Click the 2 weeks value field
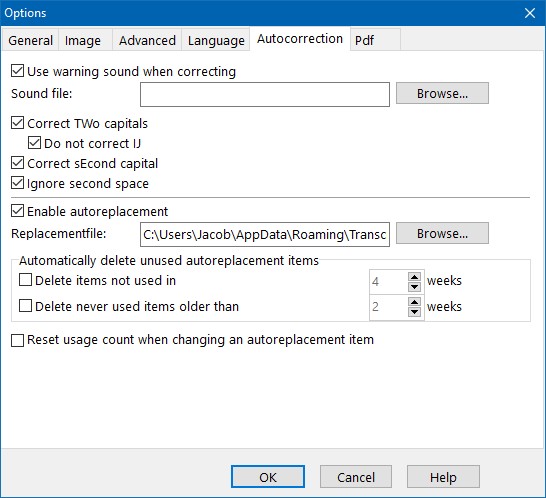 coord(389,307)
